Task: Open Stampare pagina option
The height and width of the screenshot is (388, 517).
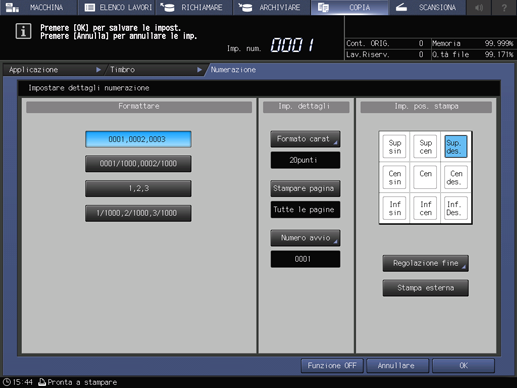Action: click(x=305, y=188)
